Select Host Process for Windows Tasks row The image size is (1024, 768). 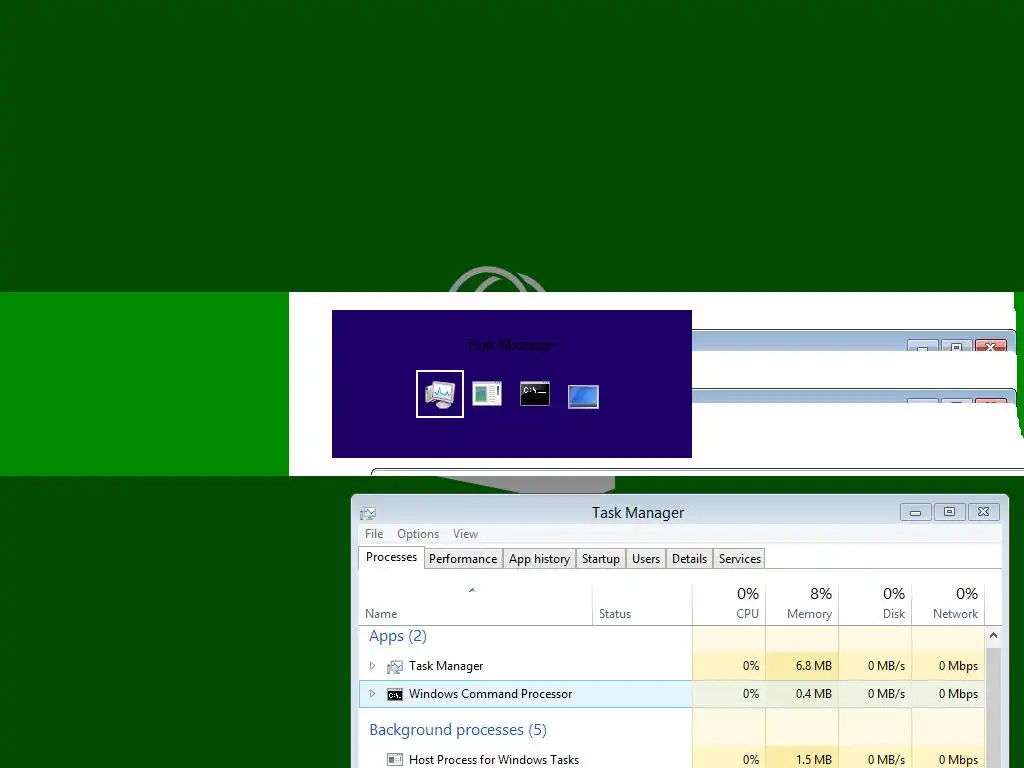click(671, 760)
